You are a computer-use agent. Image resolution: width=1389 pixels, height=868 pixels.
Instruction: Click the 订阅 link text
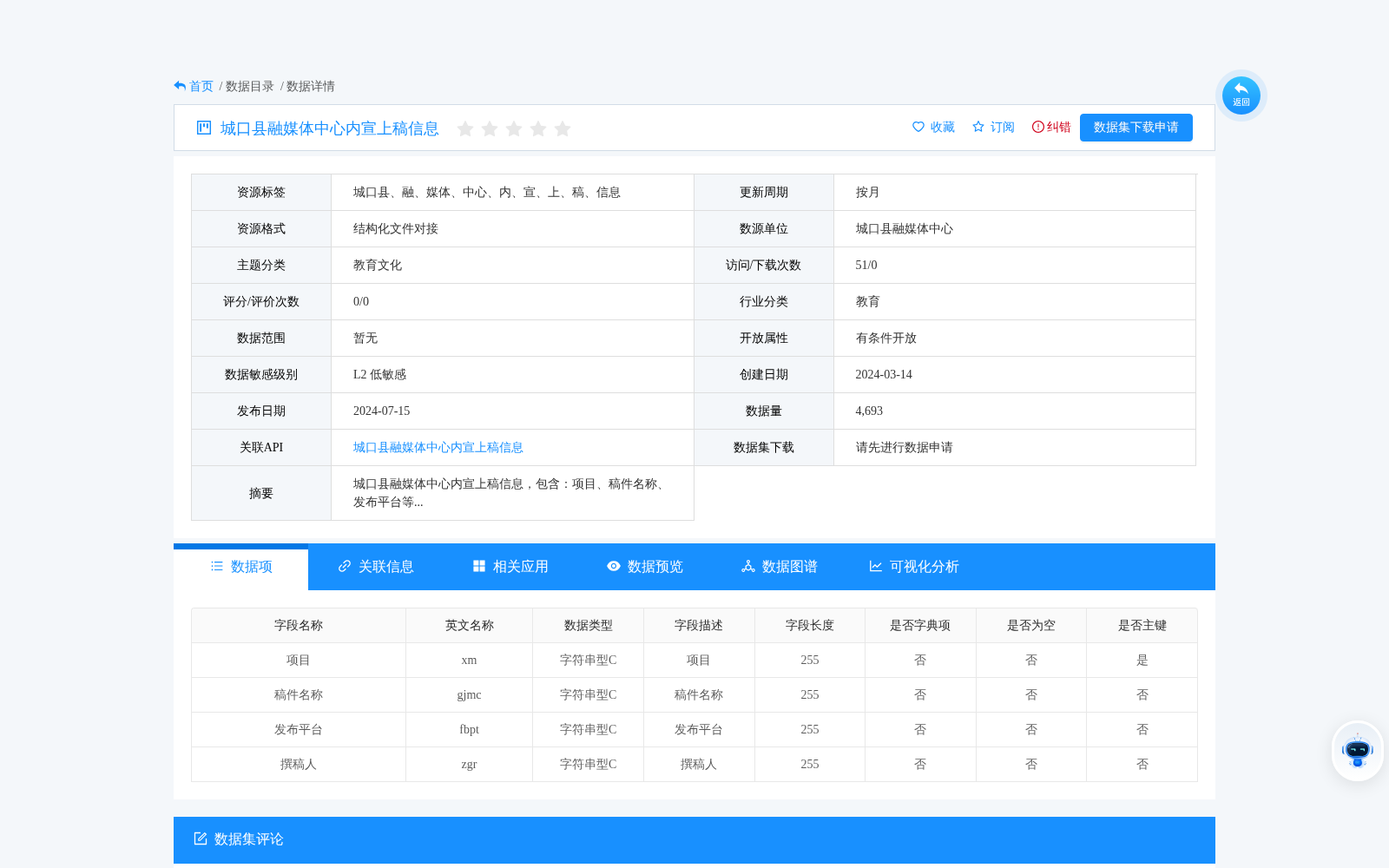(1003, 127)
